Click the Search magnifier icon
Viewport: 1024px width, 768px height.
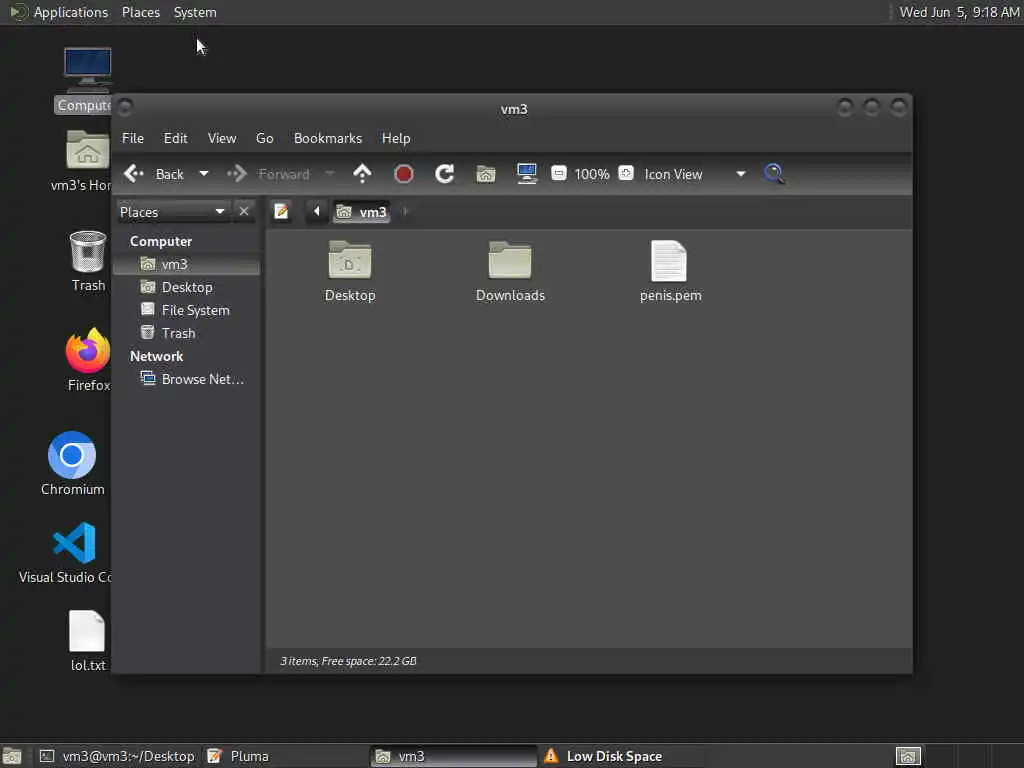click(x=774, y=174)
